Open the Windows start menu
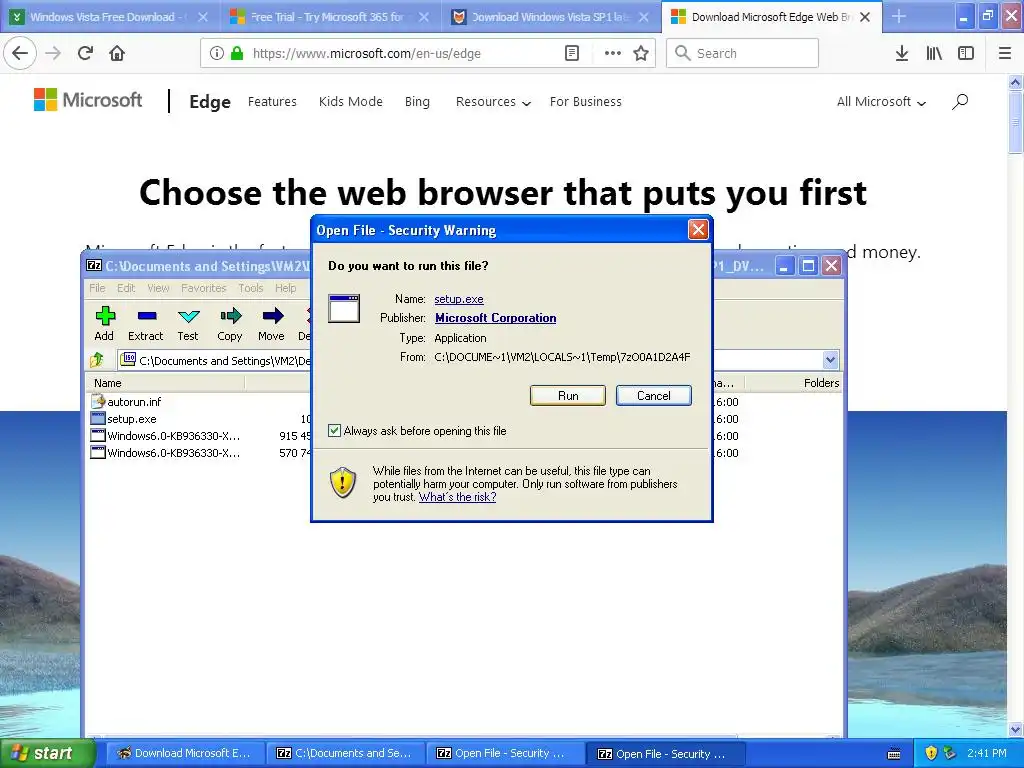 tap(48, 753)
